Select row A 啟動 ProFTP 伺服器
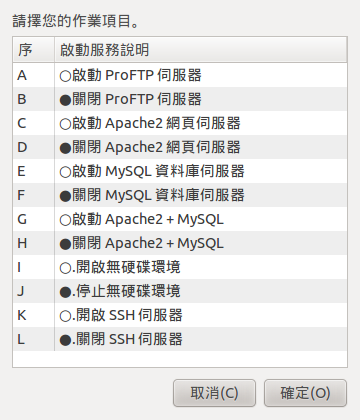This screenshot has width=360, height=420. point(180,75)
